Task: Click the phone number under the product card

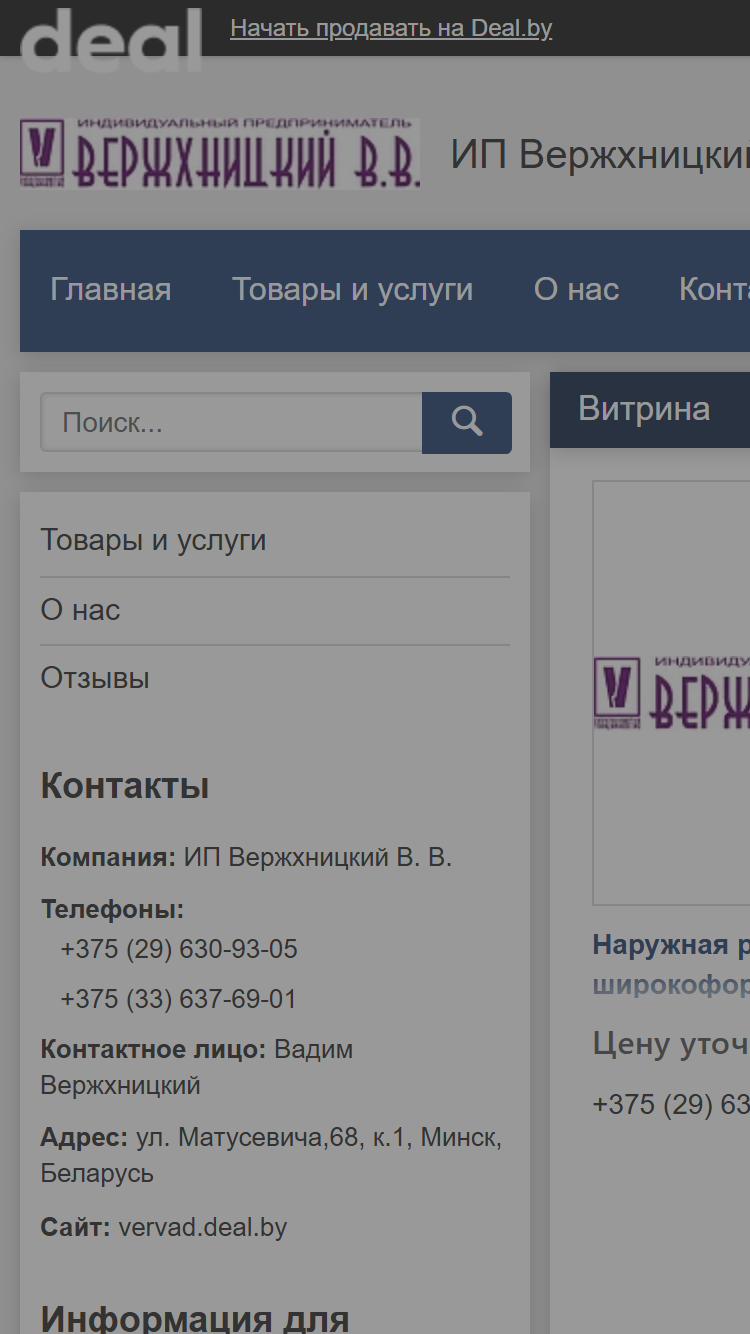Action: click(x=671, y=1104)
